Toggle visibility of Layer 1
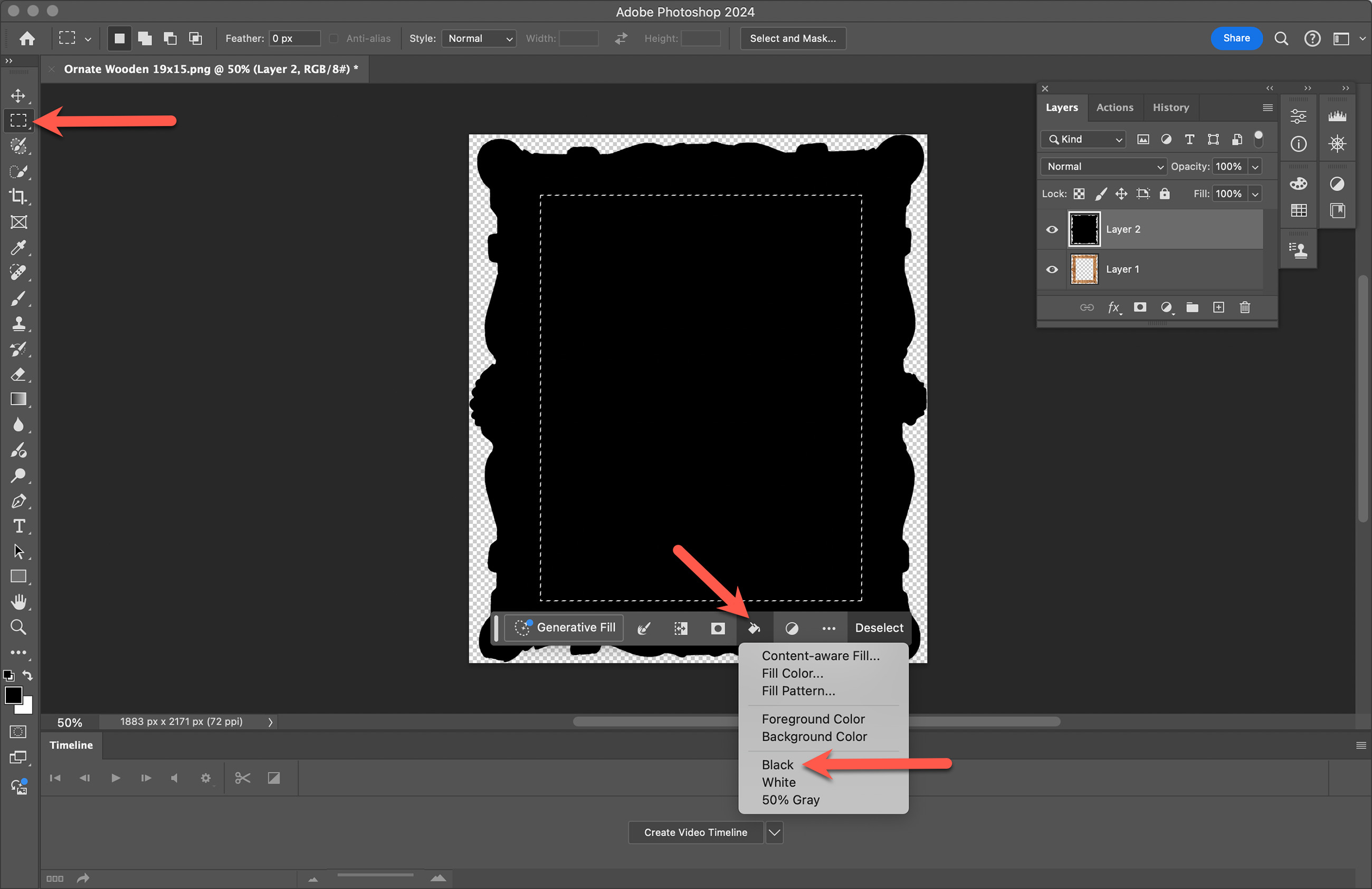Screen dimensions: 1372x889 coord(1052,269)
